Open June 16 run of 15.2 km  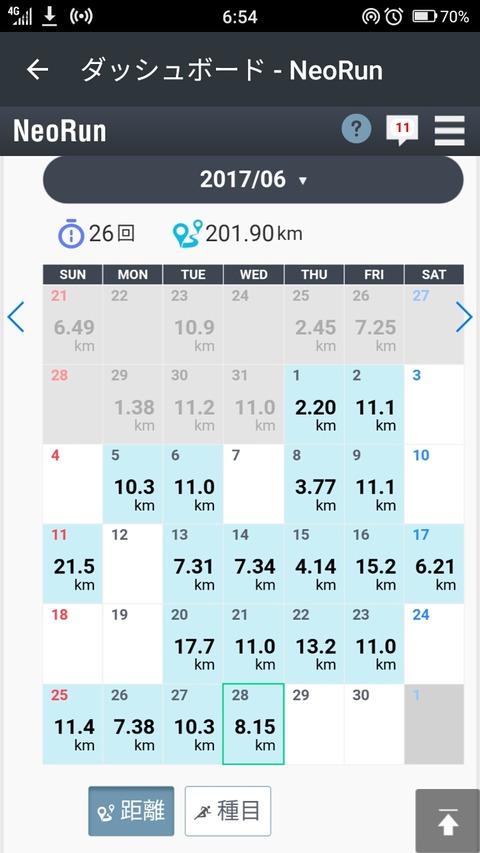(374, 564)
